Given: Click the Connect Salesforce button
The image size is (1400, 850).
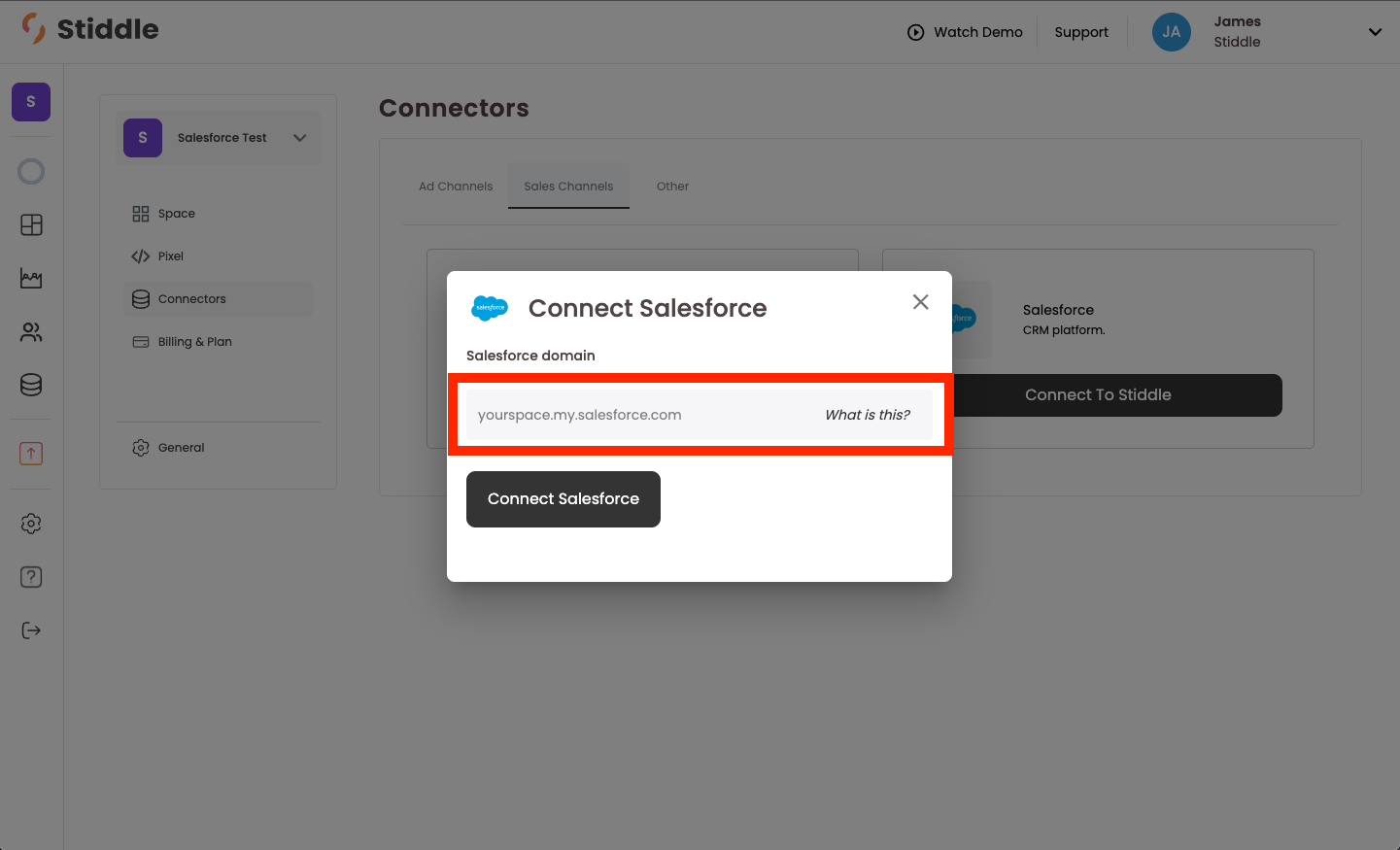Looking at the screenshot, I should (x=563, y=499).
